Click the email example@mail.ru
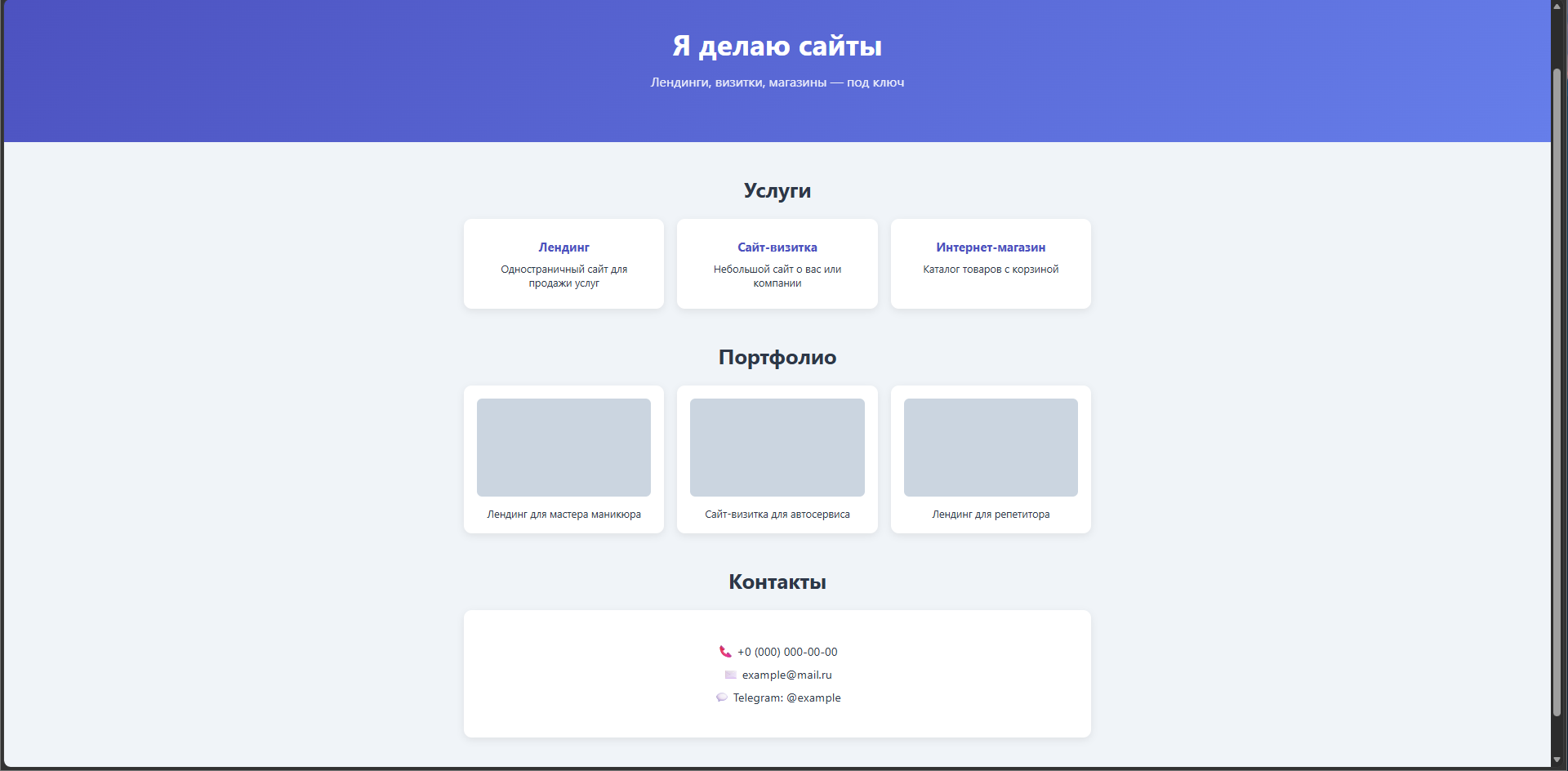 787,675
